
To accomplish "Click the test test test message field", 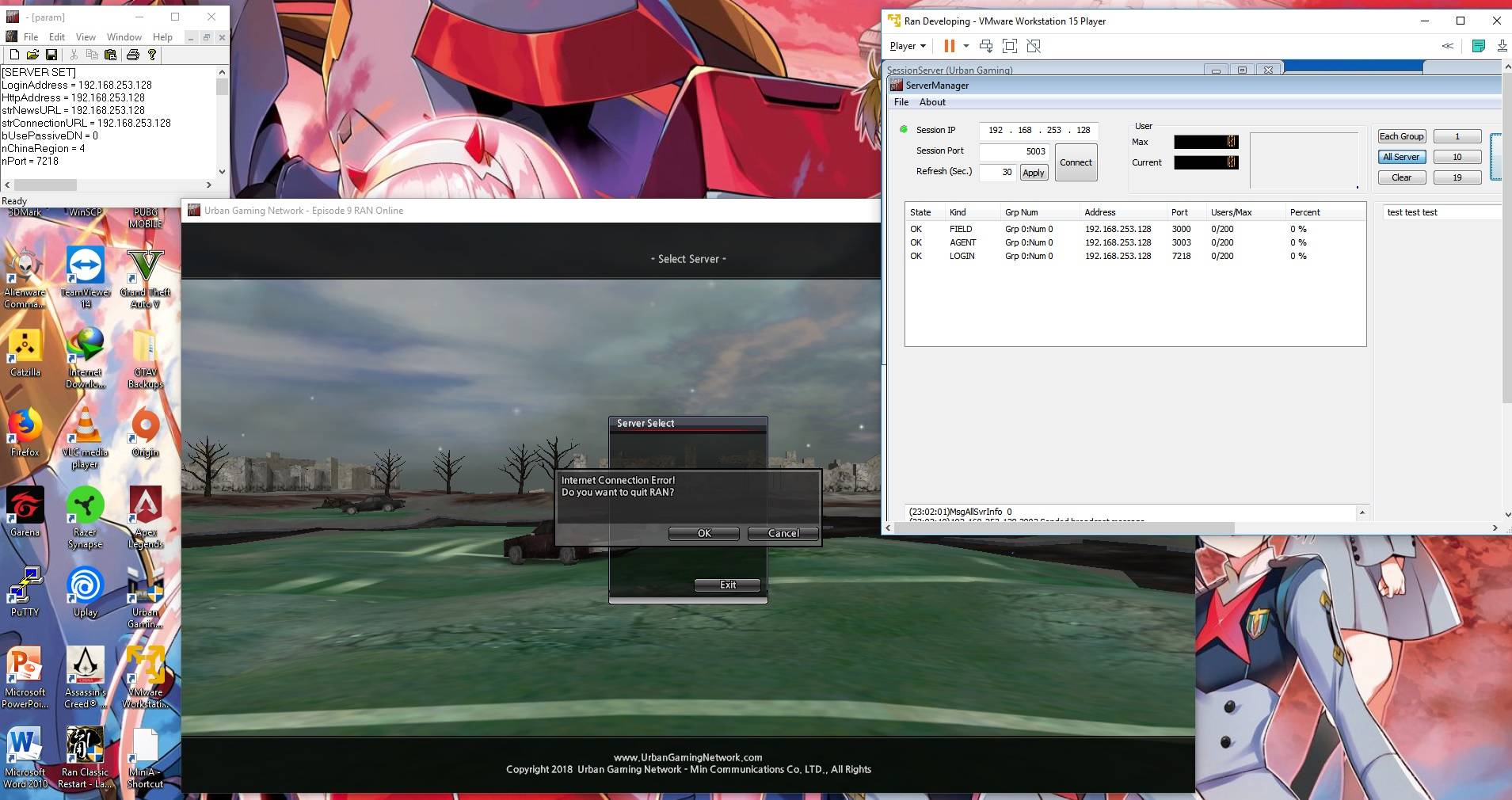I will [1442, 212].
